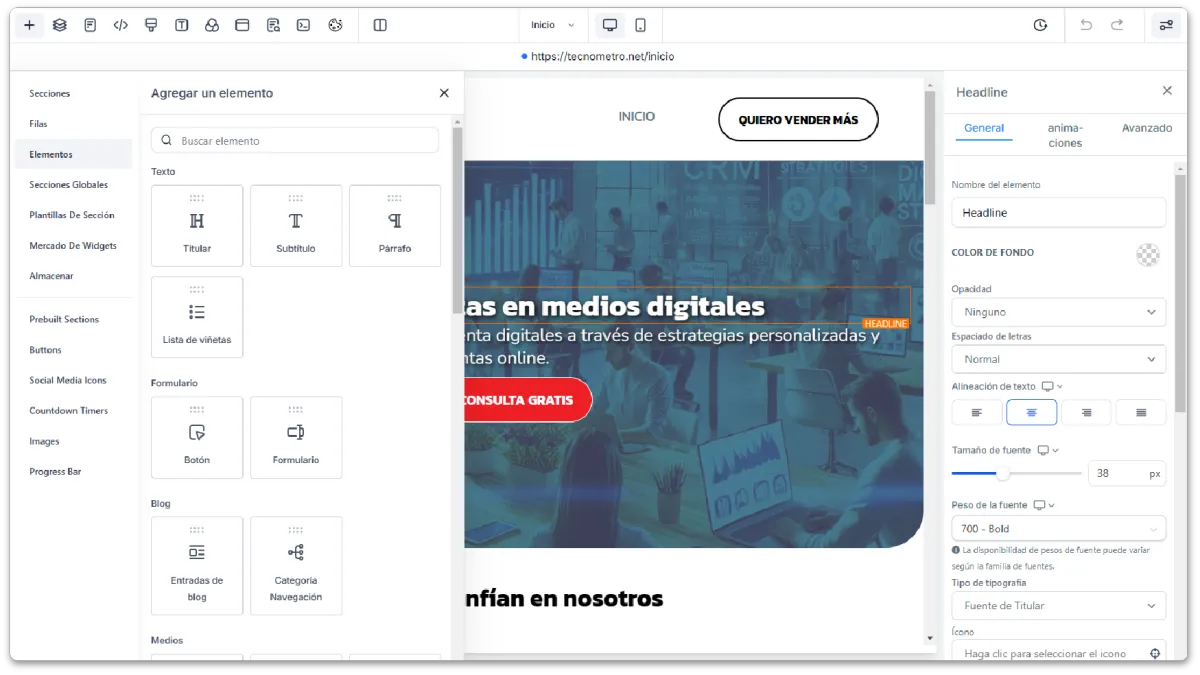Screen dimensions: 1200x675
Task: Open the typography T icon in the toolbar
Action: click(181, 25)
